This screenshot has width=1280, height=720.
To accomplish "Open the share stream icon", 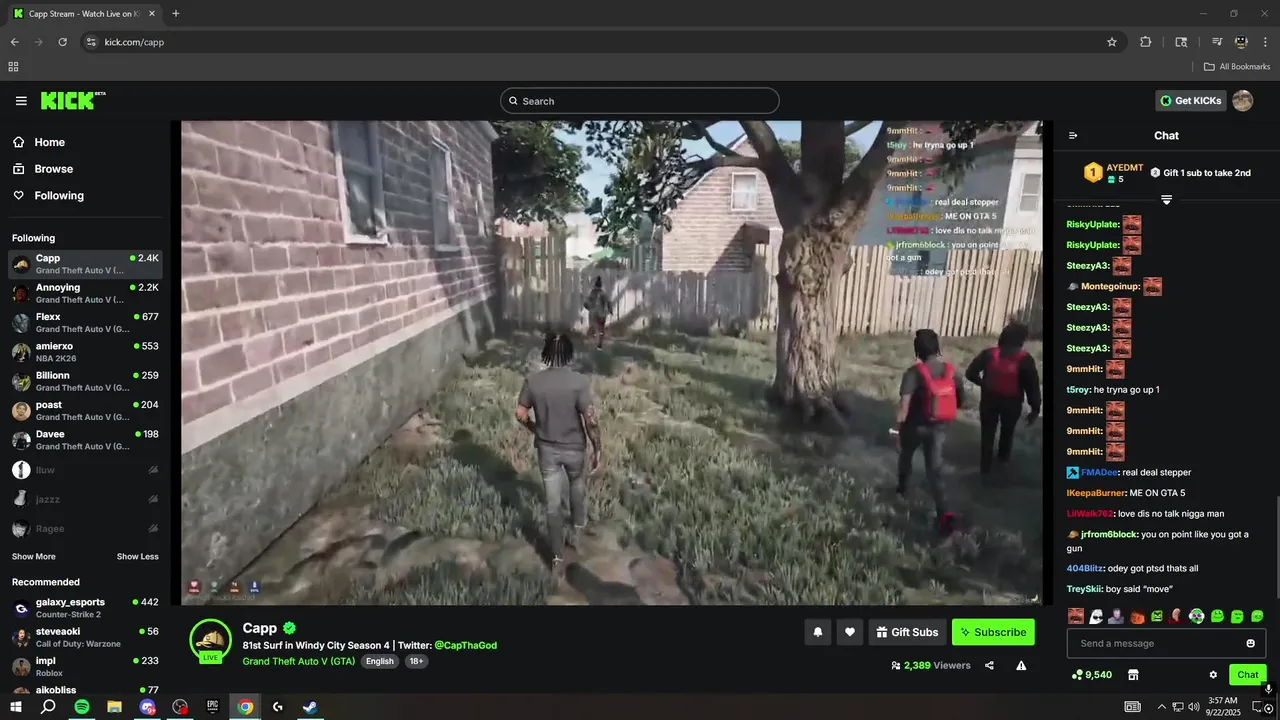I will 989,665.
